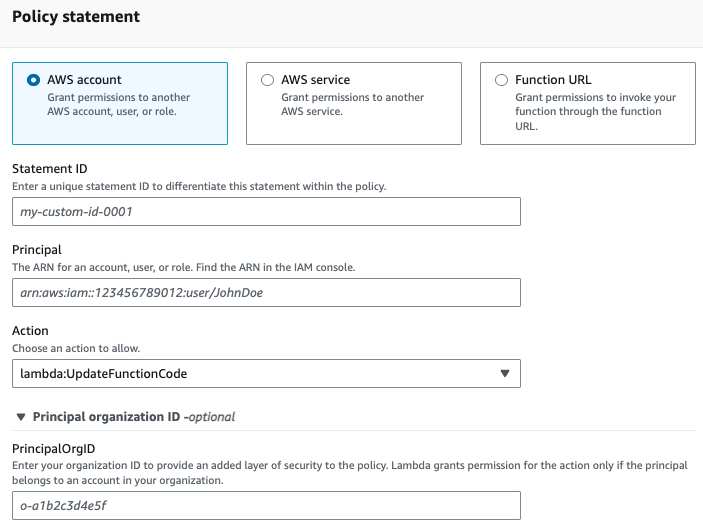
Task: Click the Action field label
Action: [30, 330]
